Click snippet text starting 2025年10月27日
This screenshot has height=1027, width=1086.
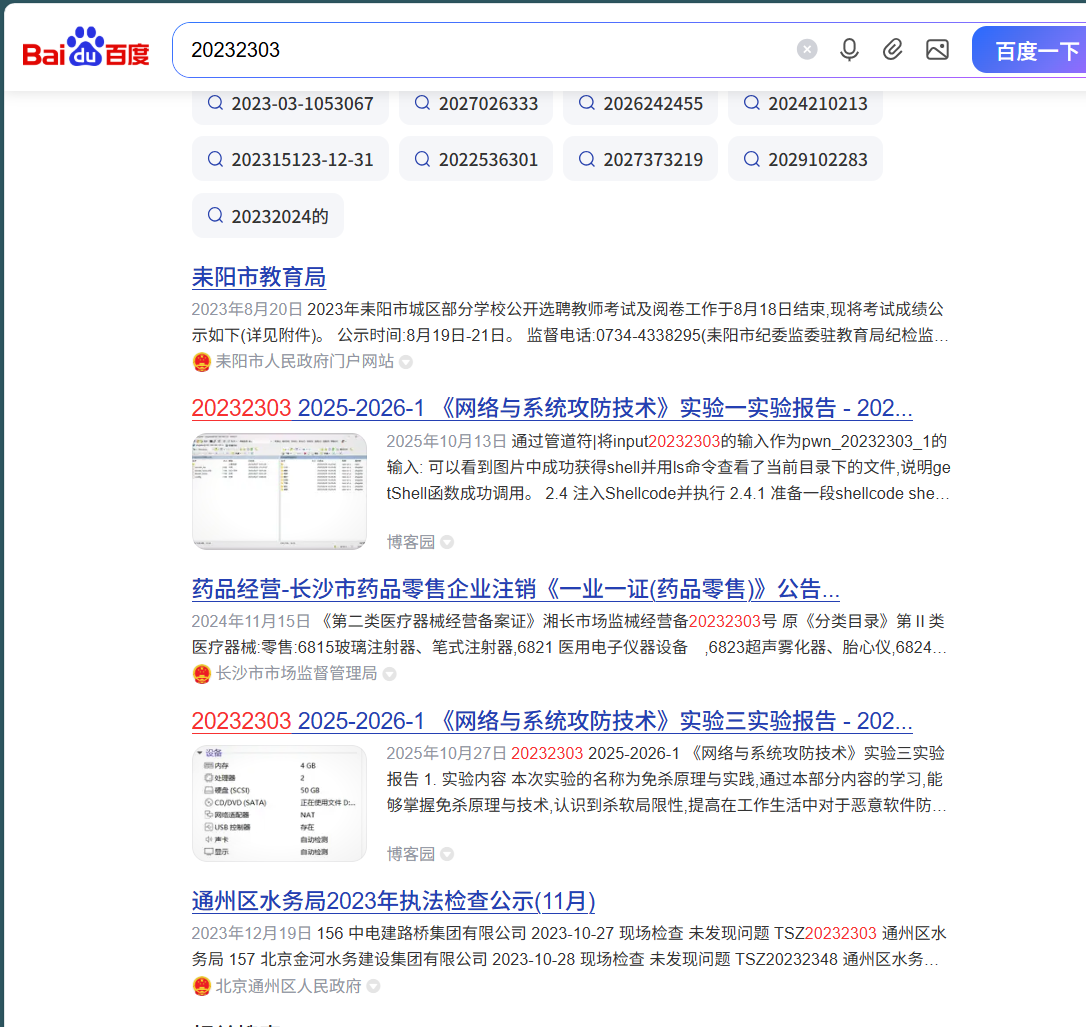click(666, 779)
